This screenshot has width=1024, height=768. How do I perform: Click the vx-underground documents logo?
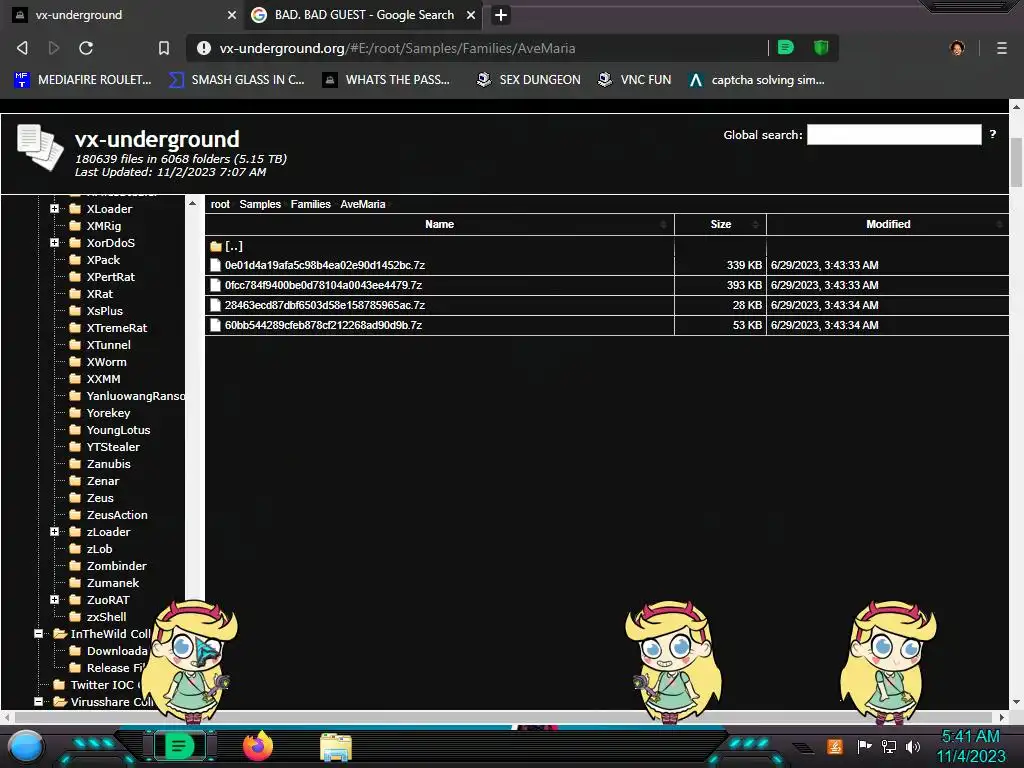[x=40, y=147]
